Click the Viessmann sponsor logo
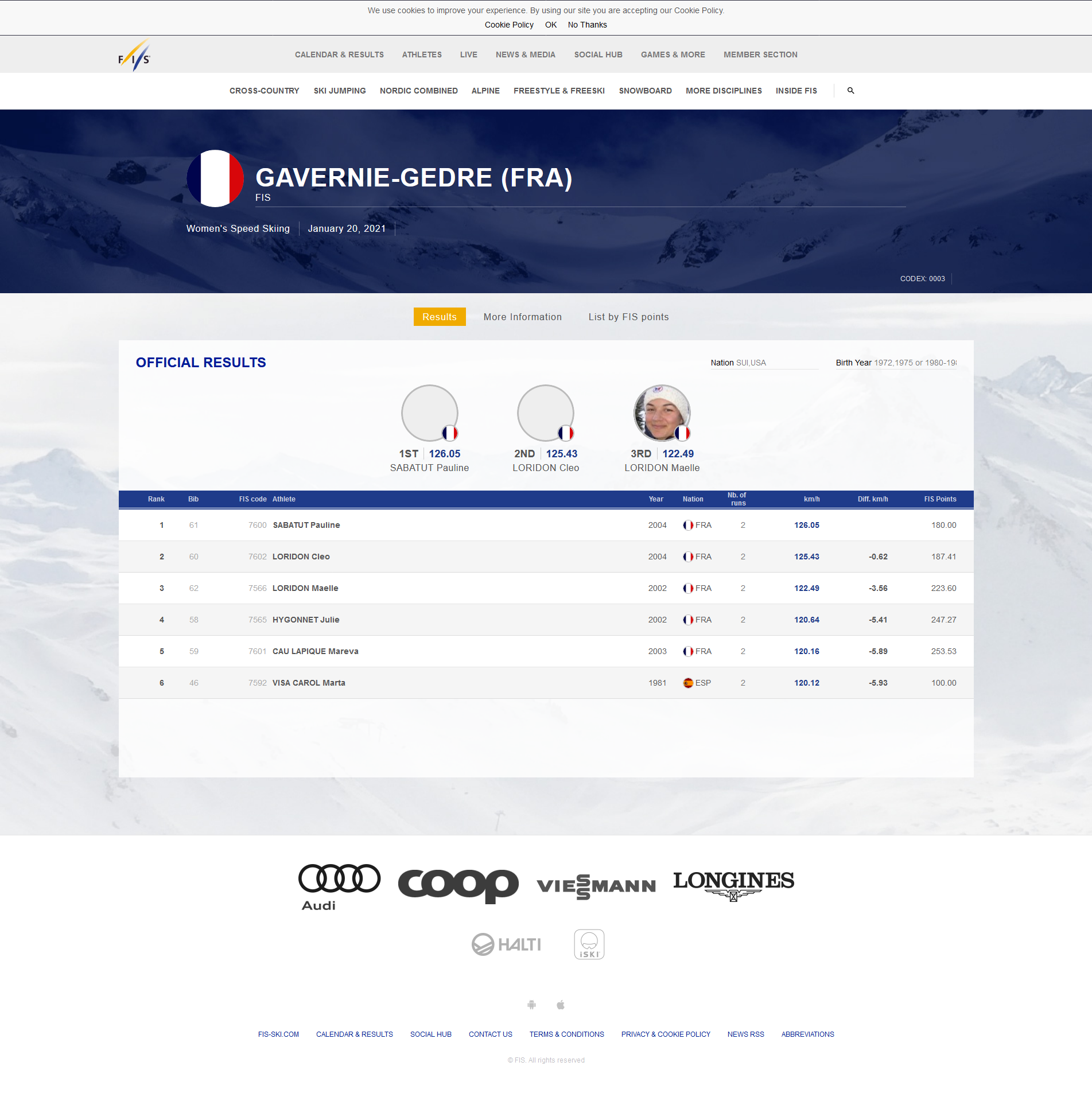The width and height of the screenshot is (1092, 1093). coord(596,886)
